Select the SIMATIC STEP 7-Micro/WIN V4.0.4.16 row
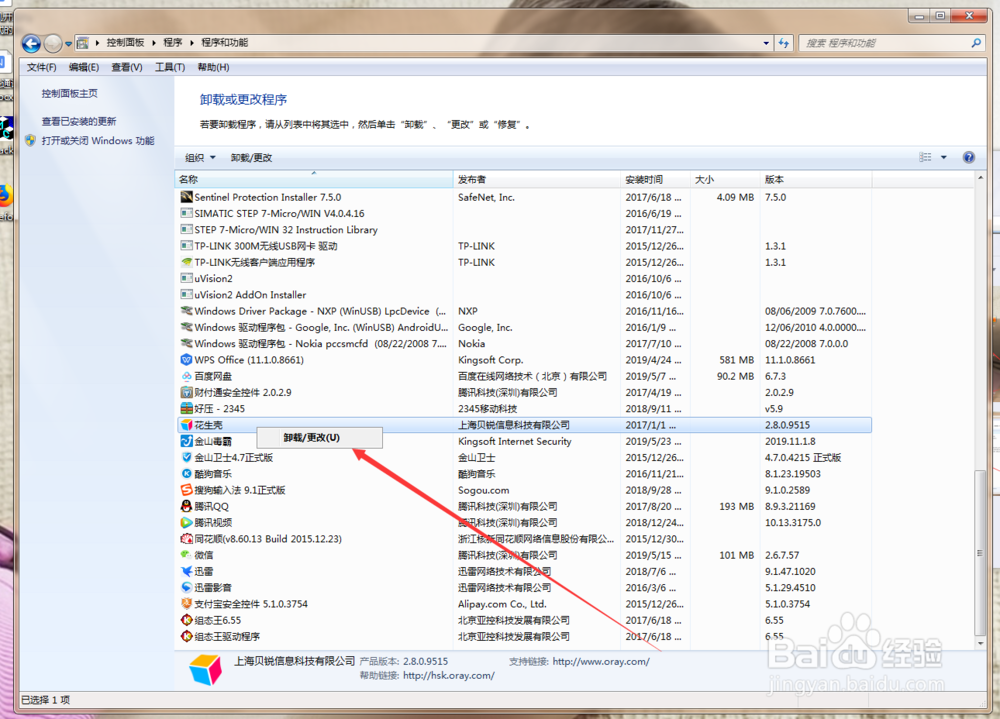The height and width of the screenshot is (719, 1000). [x=523, y=214]
